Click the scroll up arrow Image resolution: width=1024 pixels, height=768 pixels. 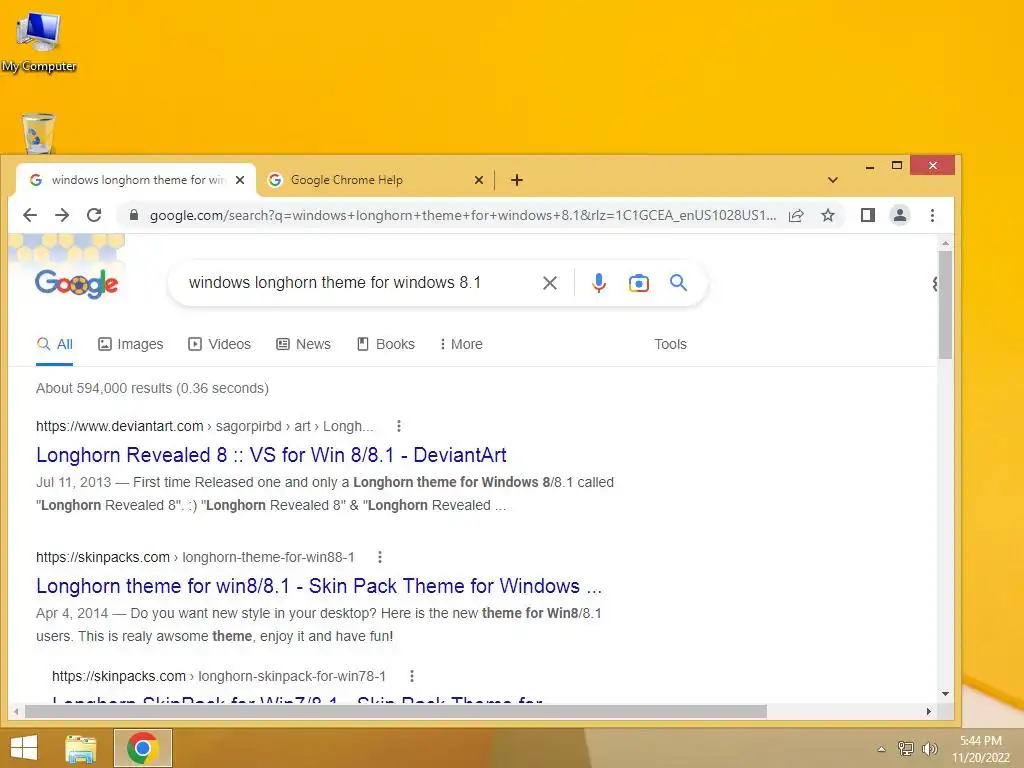[x=945, y=244]
